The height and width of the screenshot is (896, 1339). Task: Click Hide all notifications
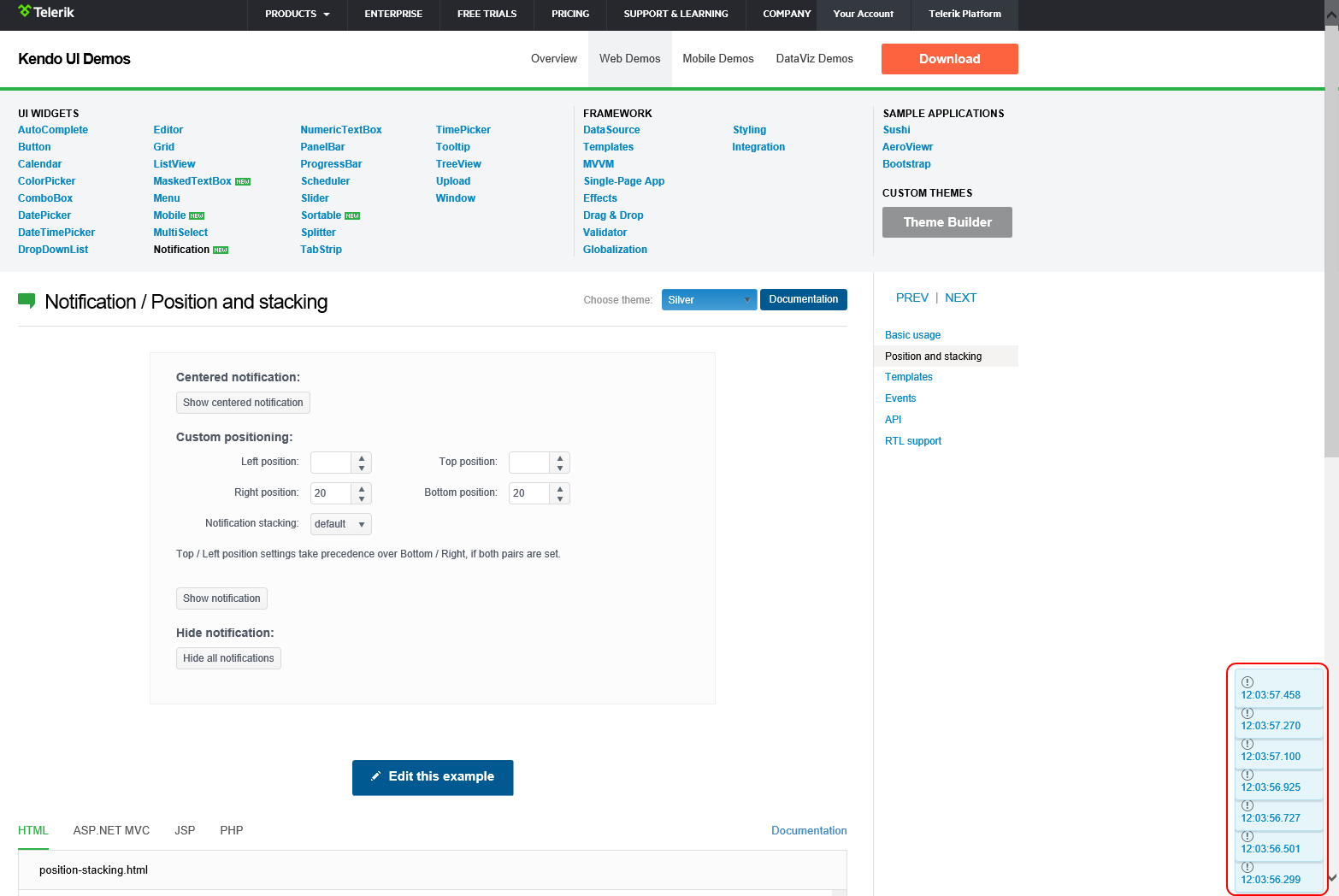click(x=228, y=658)
